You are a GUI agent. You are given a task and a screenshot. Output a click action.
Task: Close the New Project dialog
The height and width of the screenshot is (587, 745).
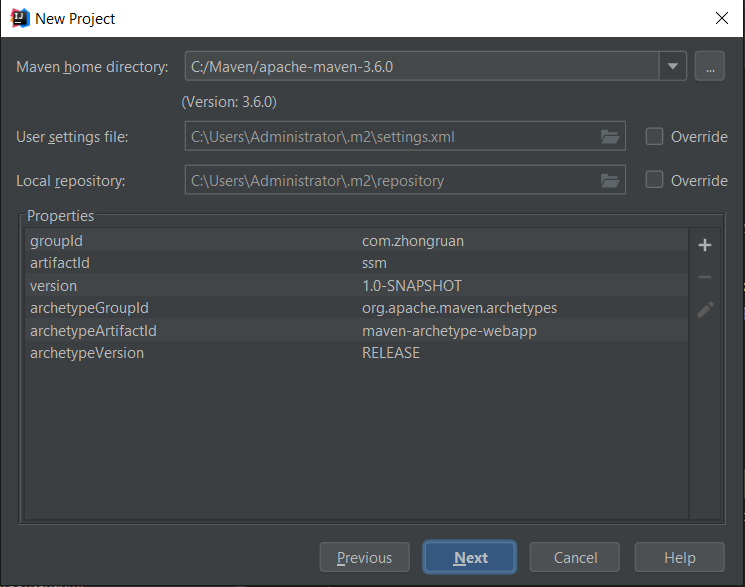pos(720,18)
